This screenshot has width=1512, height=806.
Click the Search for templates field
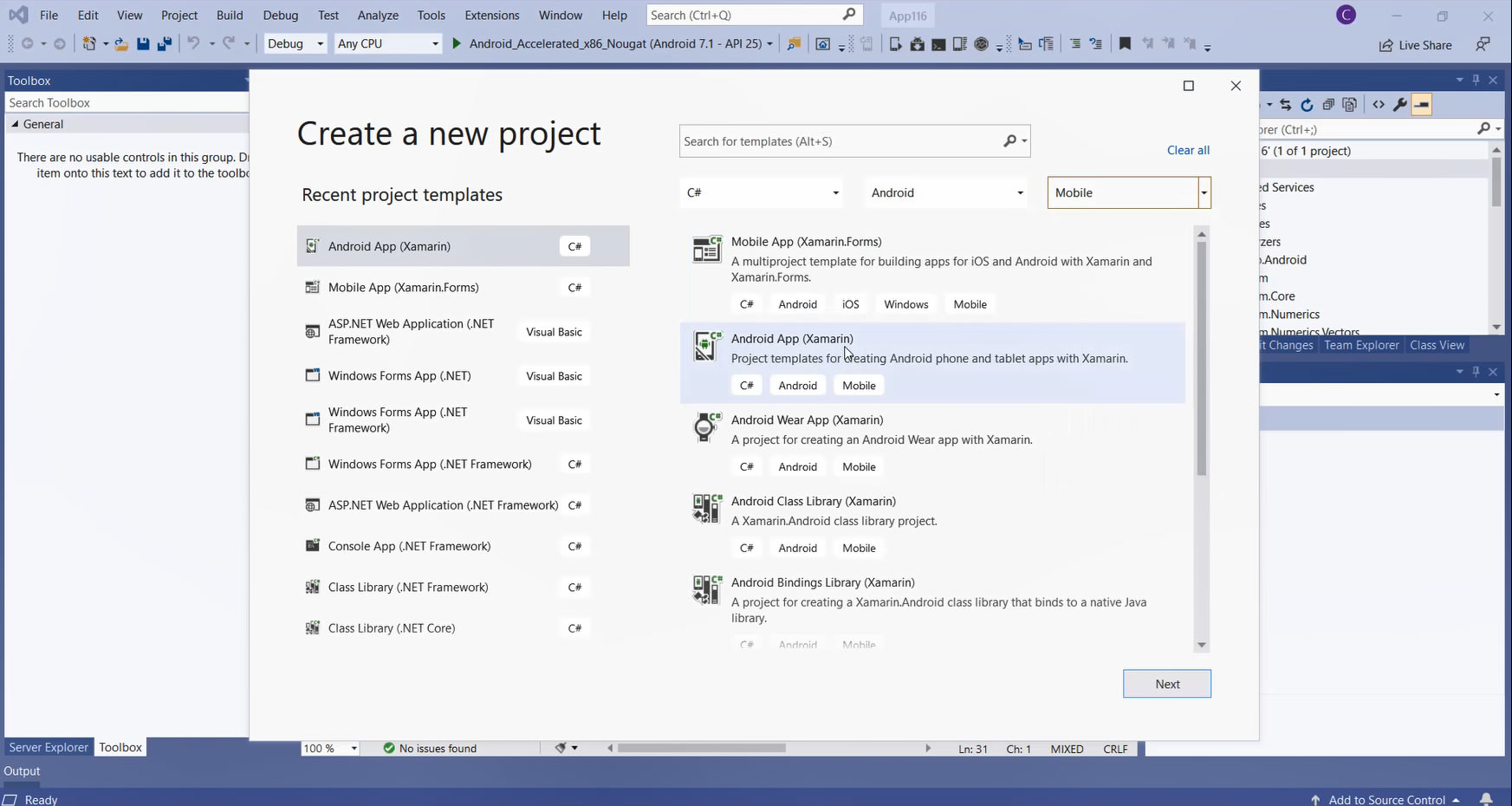(x=839, y=141)
